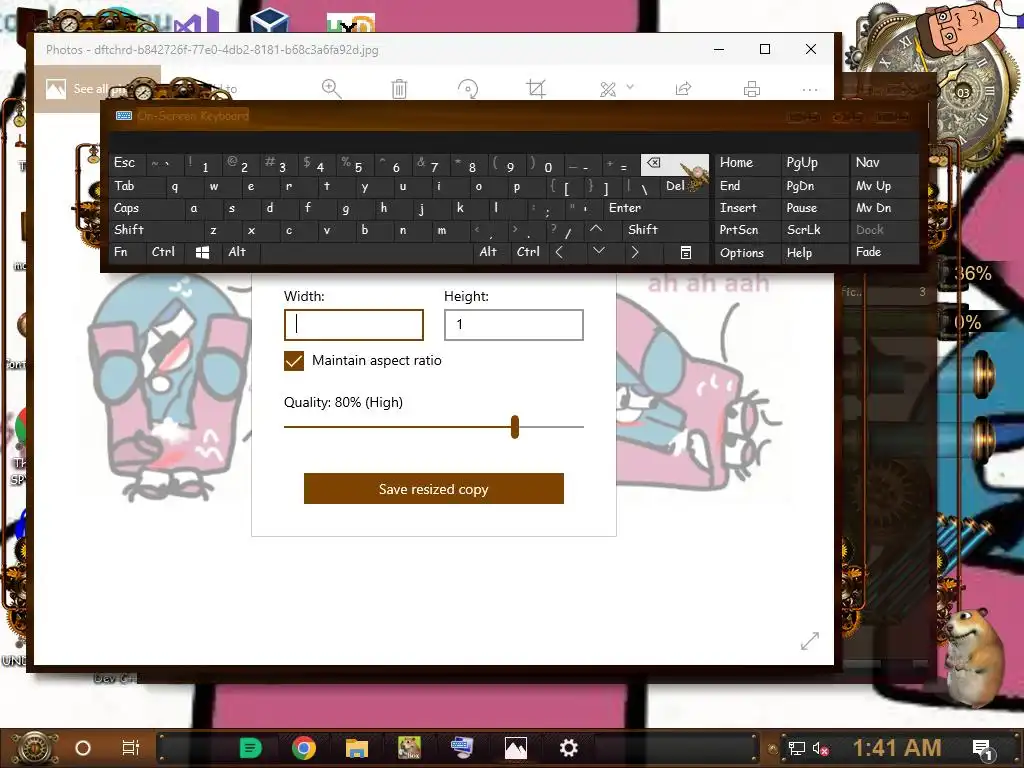The height and width of the screenshot is (768, 1024).
Task: Click the Fade key on keyboard
Action: click(884, 252)
